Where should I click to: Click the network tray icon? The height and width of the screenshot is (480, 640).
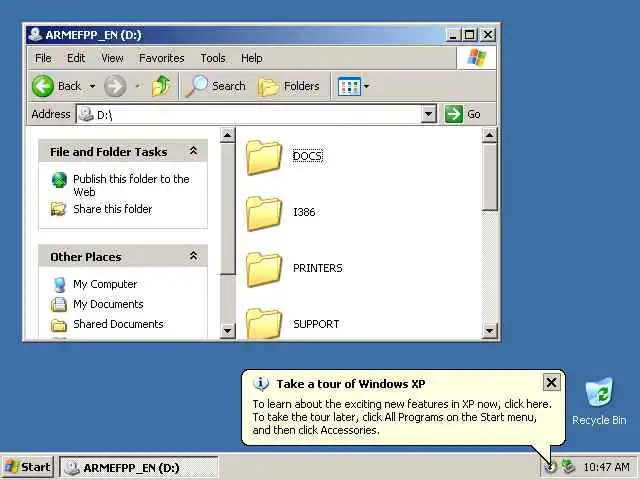(568, 466)
